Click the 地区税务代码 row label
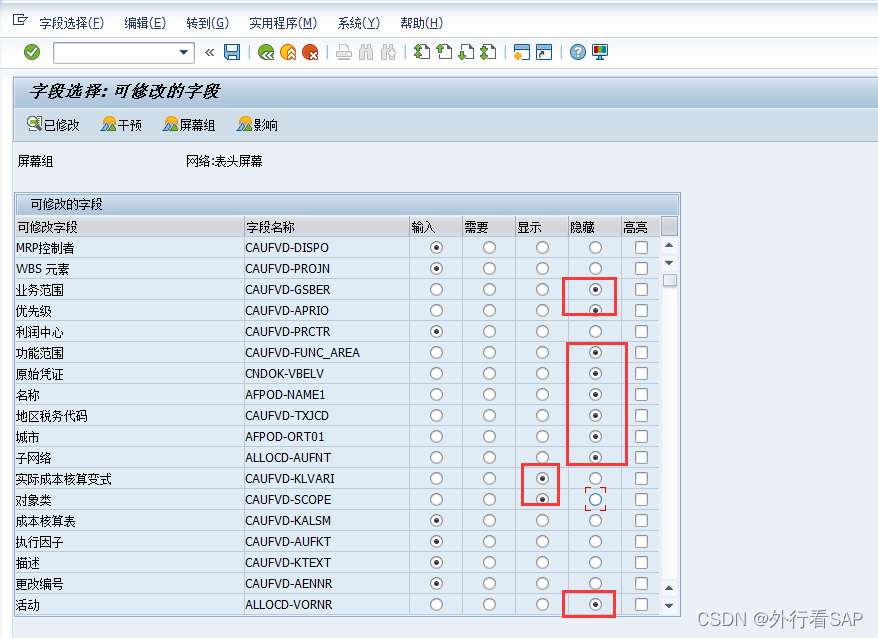This screenshot has height=638, width=878. tap(52, 416)
